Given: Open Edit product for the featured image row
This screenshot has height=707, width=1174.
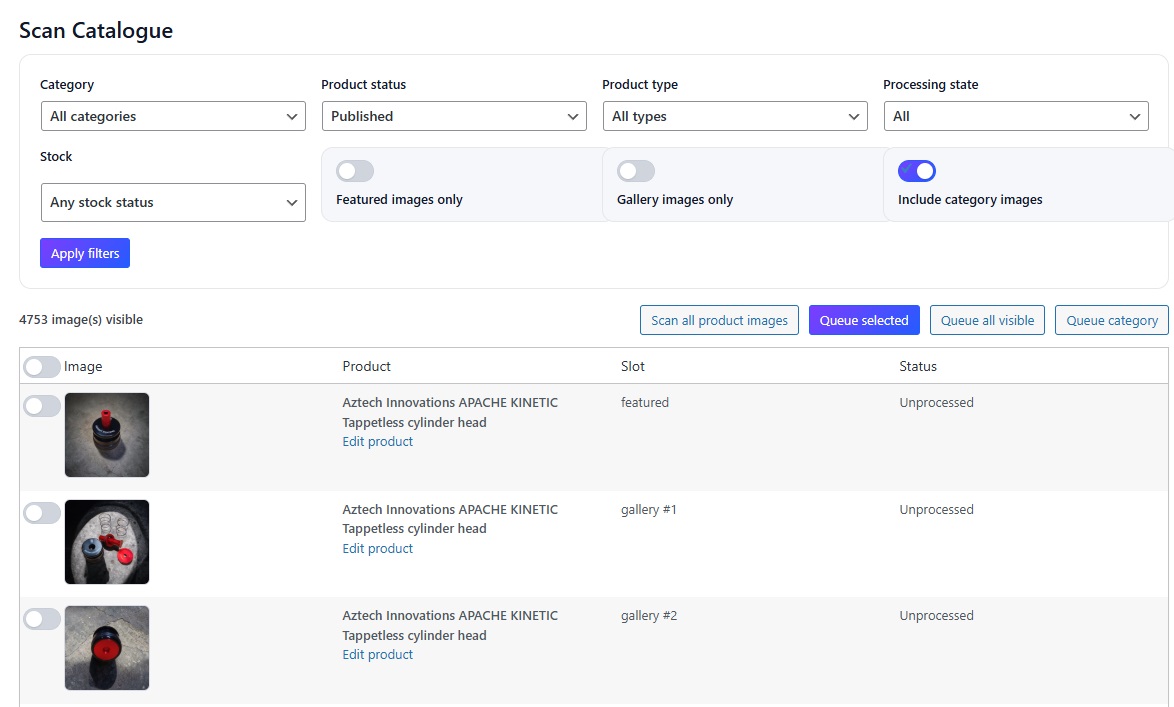Looking at the screenshot, I should (x=377, y=441).
